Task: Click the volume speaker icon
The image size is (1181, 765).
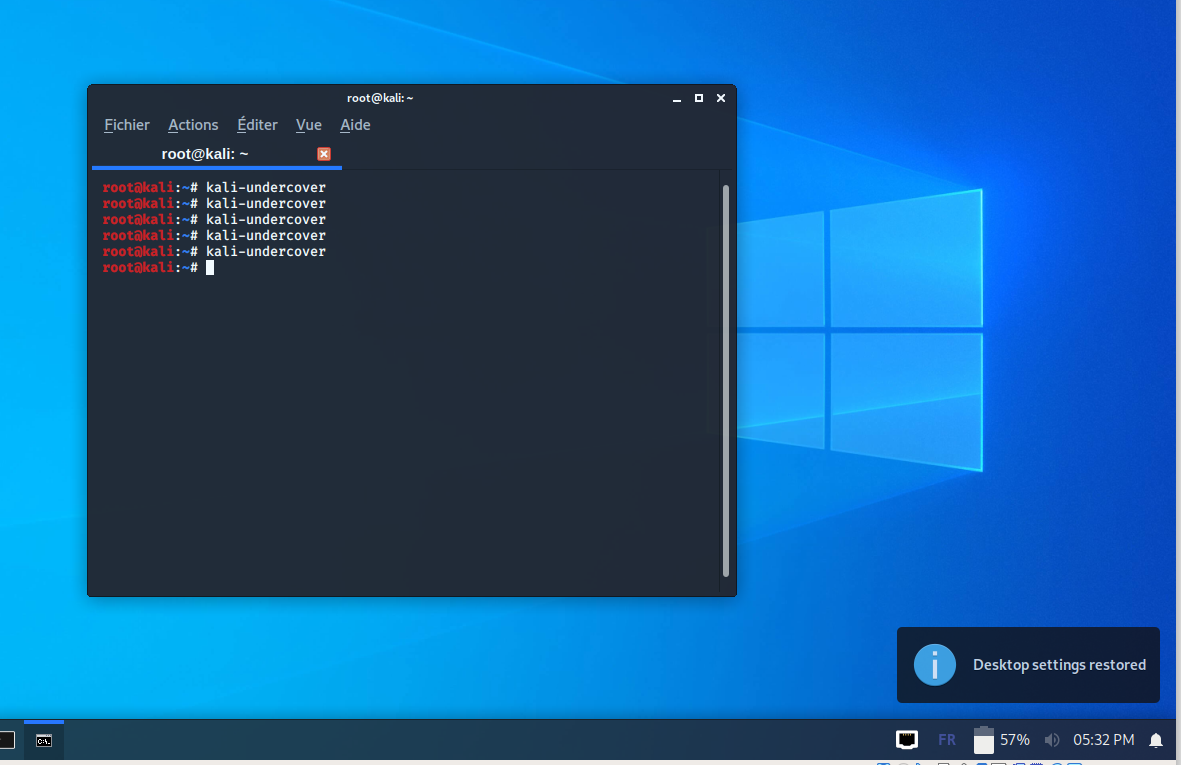Action: (1052, 740)
